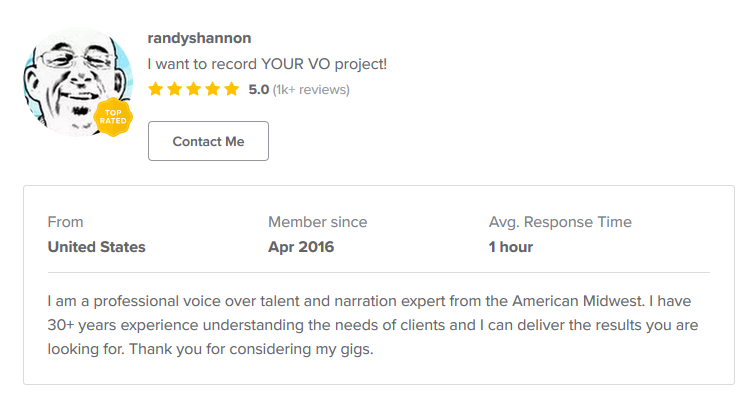Open randyshannon's profile avatar picture
The height and width of the screenshot is (405, 748).
(x=78, y=82)
